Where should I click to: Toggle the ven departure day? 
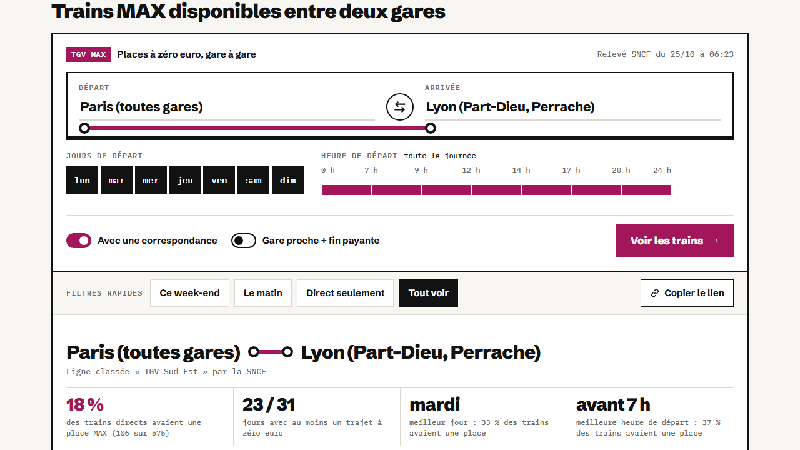[219, 180]
